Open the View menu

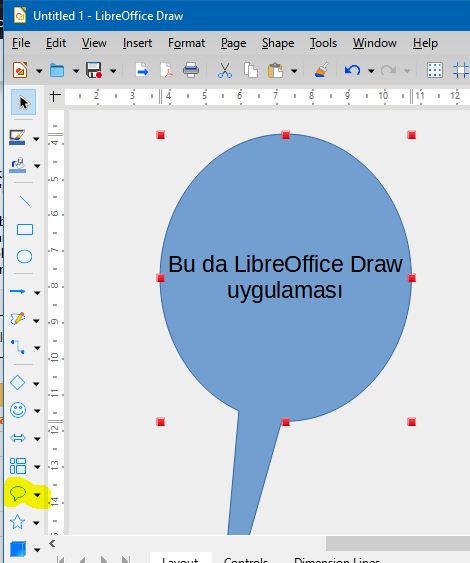pos(94,43)
